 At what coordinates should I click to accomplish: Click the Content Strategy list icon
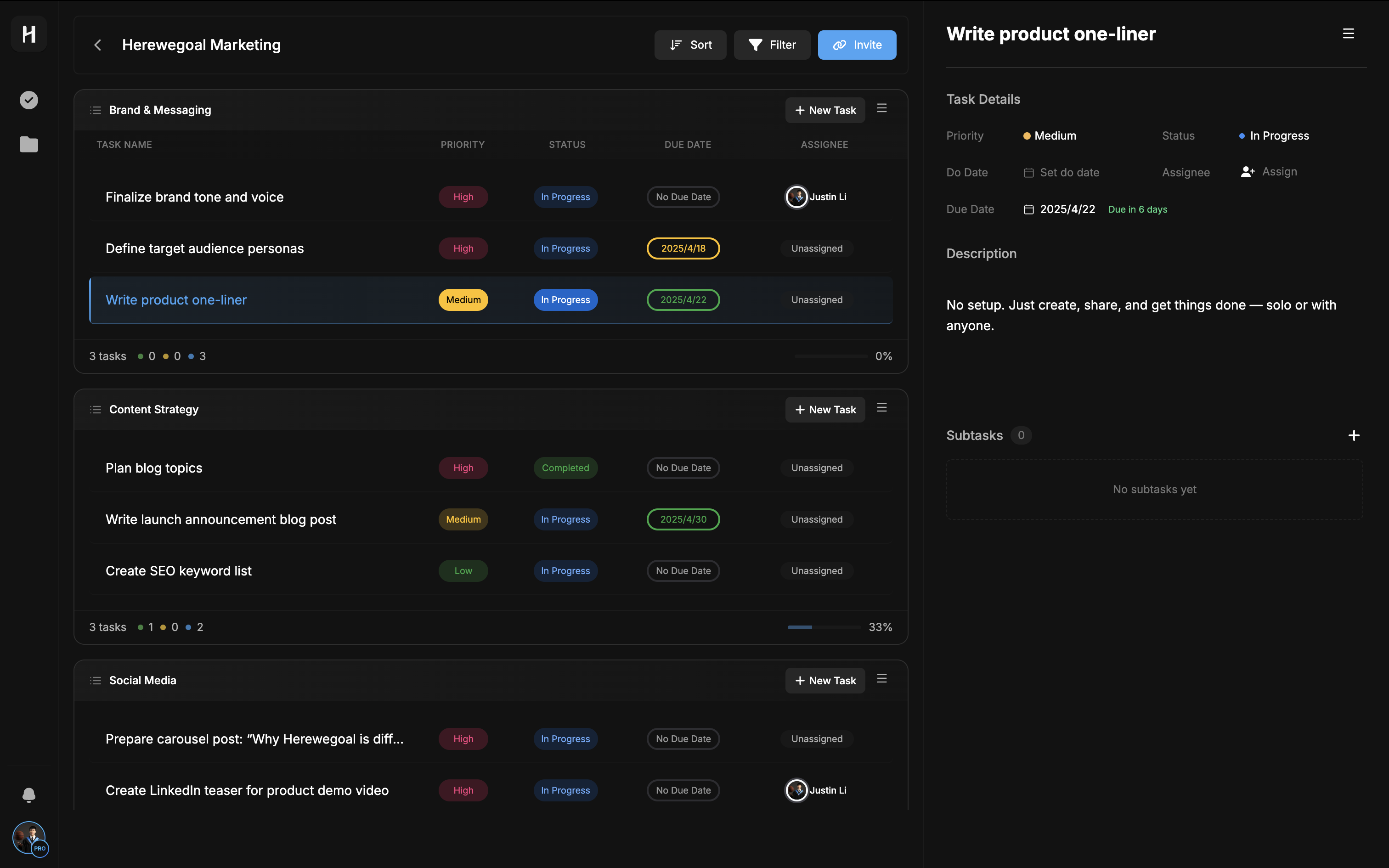[95, 410]
